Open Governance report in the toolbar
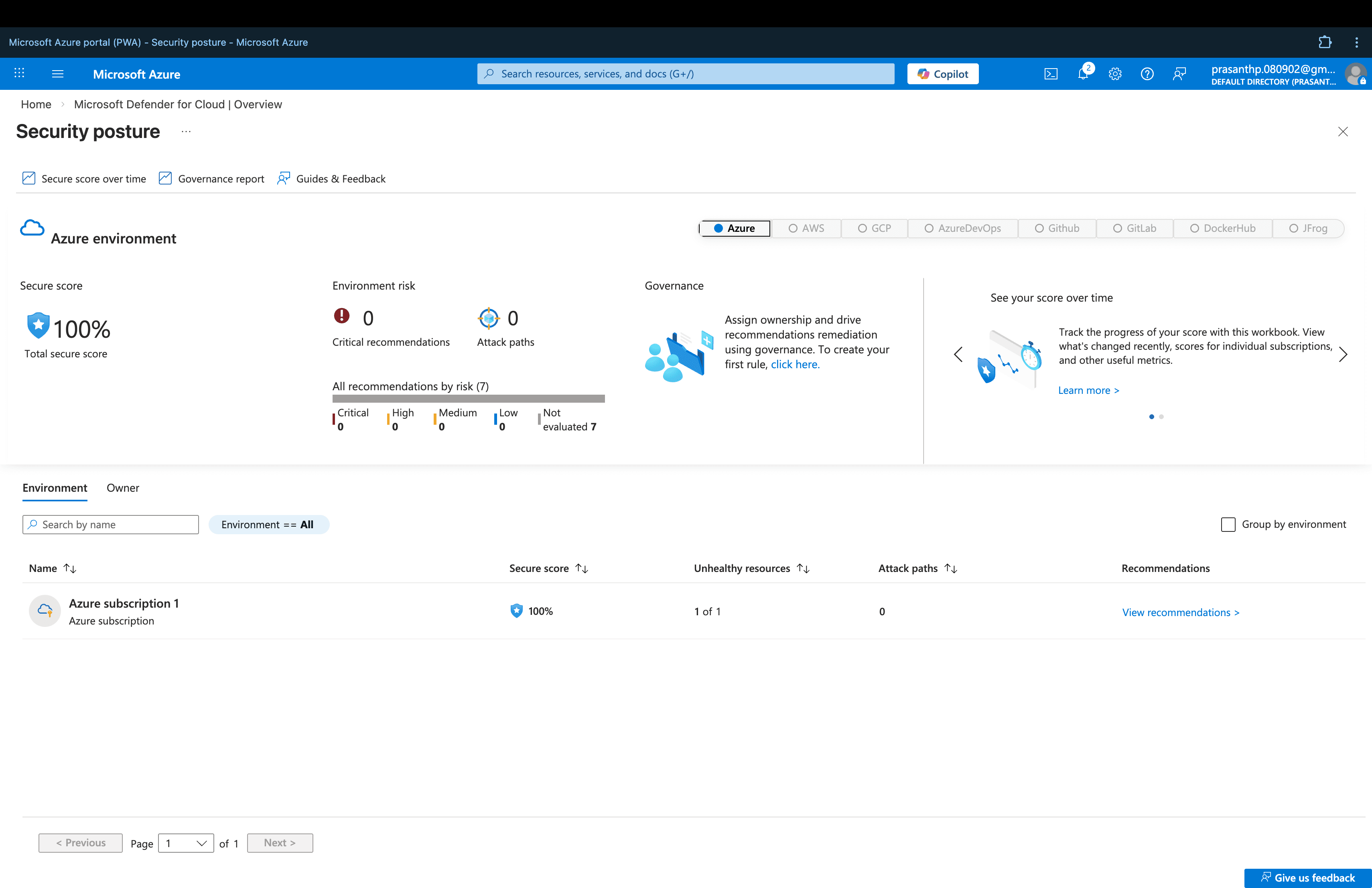The image size is (1372, 888). tap(211, 178)
